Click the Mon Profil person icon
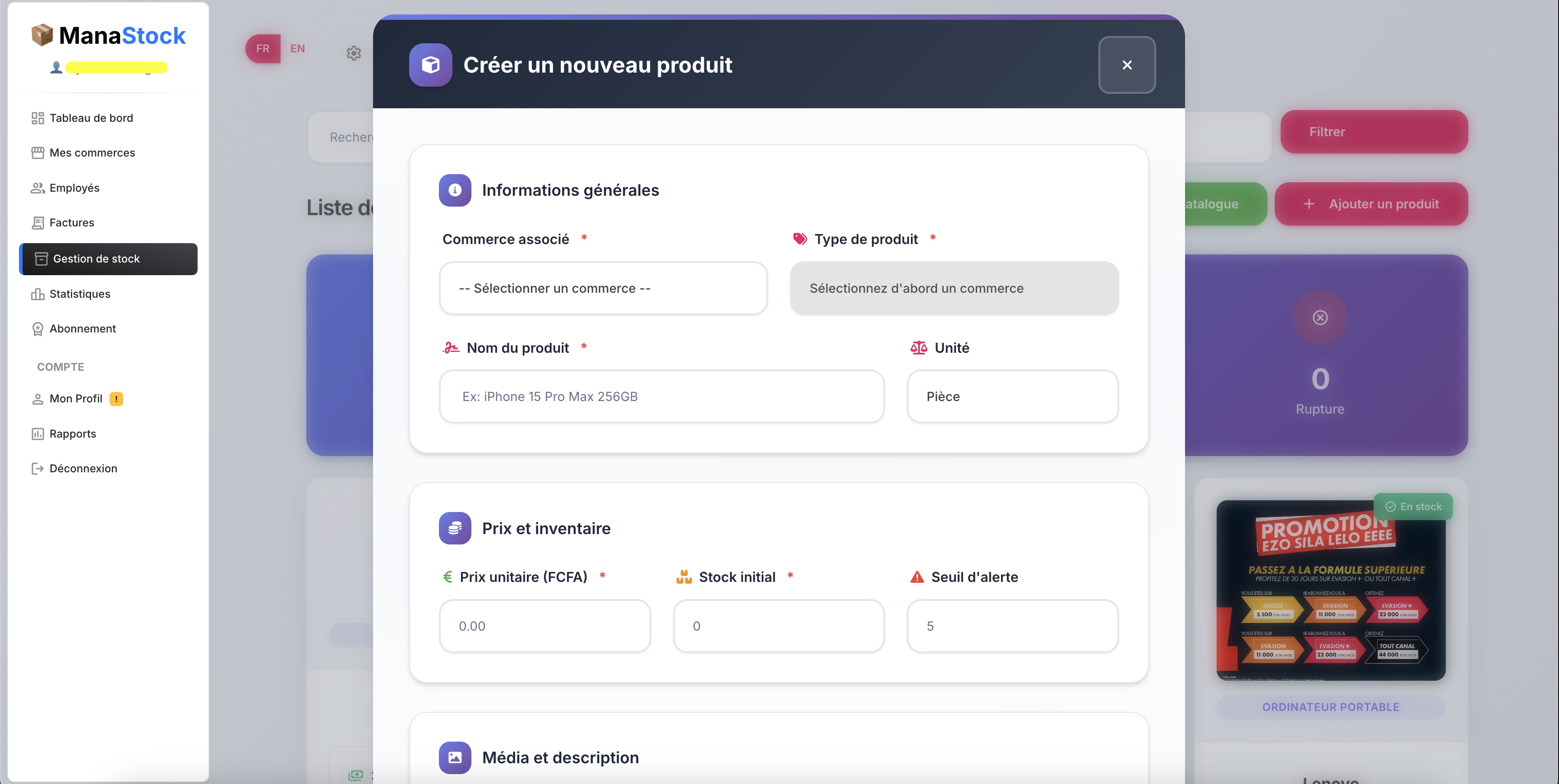1559x784 pixels. point(37,399)
